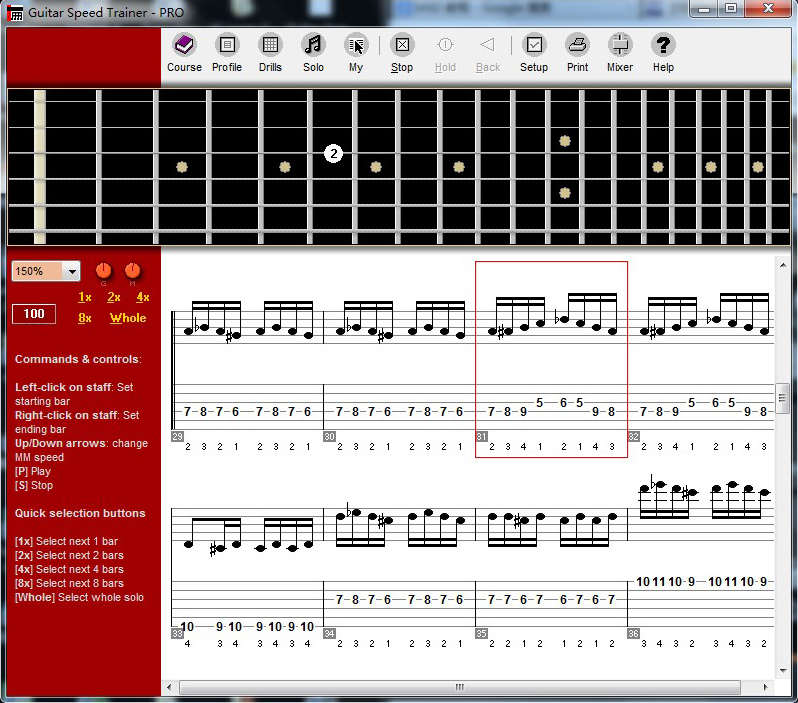
Task: Adjust the M volume knob
Action: coord(132,271)
